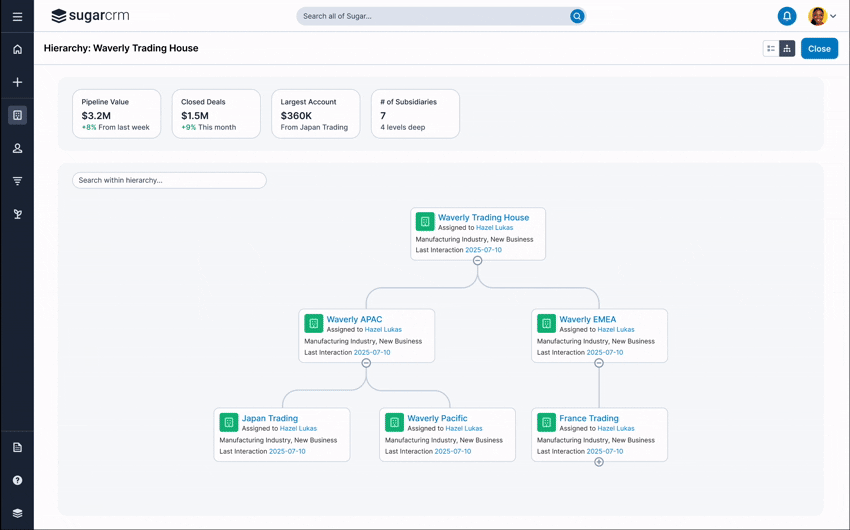Click the 'Hierarchy: Waverly Trading House' title

121,48
